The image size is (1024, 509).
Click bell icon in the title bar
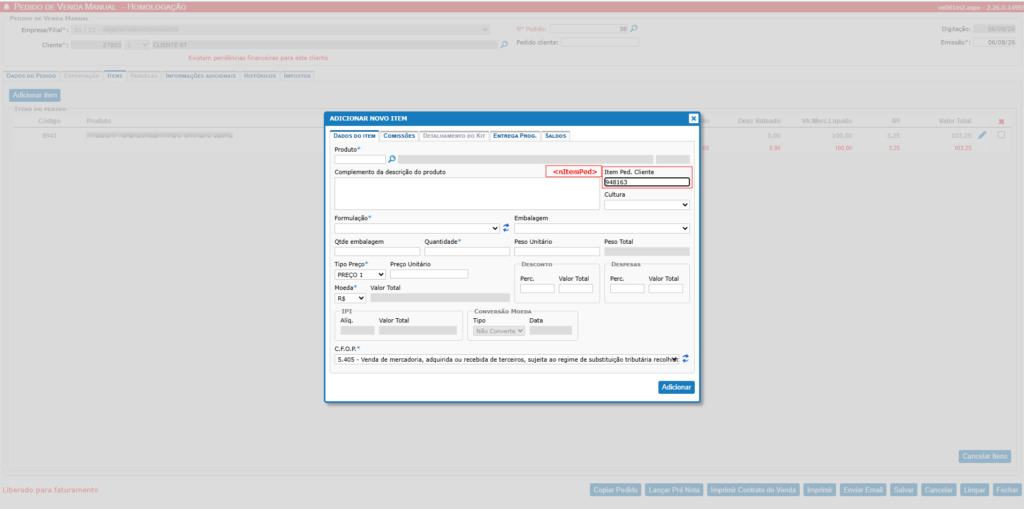(x=7, y=7)
